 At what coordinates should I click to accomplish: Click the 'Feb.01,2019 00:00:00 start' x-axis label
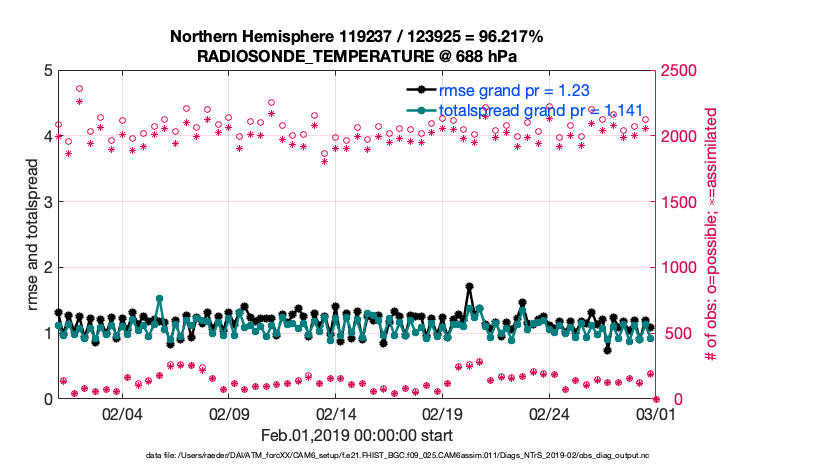(x=357, y=436)
